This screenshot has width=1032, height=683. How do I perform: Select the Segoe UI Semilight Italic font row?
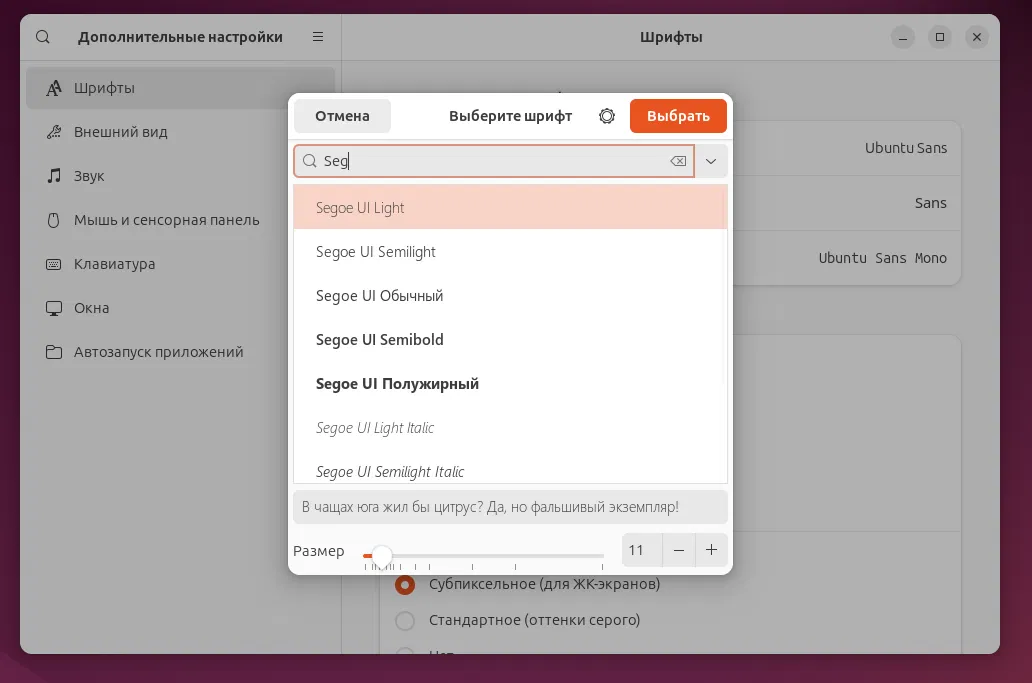click(510, 468)
